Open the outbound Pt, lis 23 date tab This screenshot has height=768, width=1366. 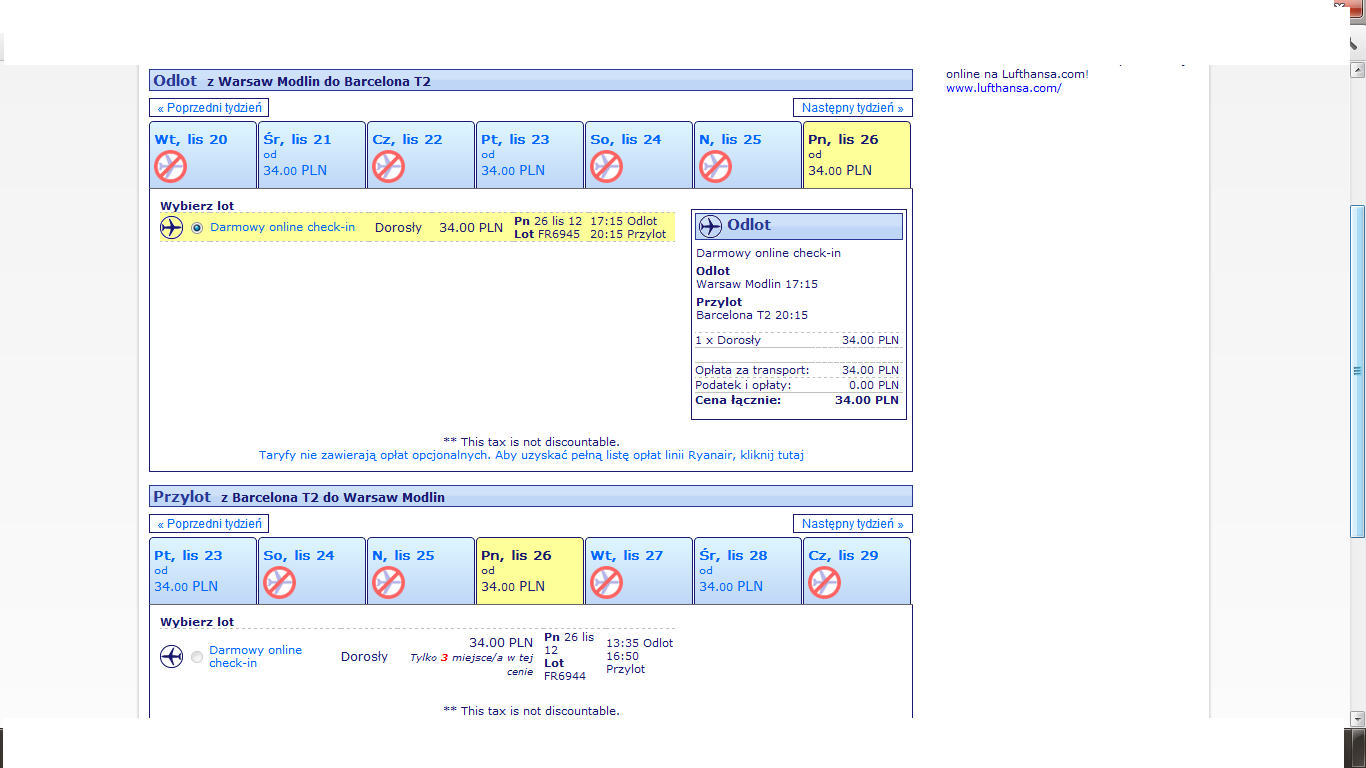point(530,155)
